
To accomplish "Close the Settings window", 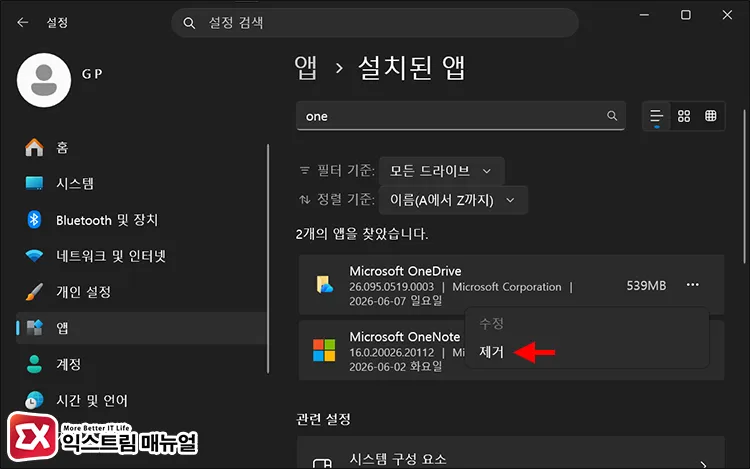I will (x=727, y=15).
